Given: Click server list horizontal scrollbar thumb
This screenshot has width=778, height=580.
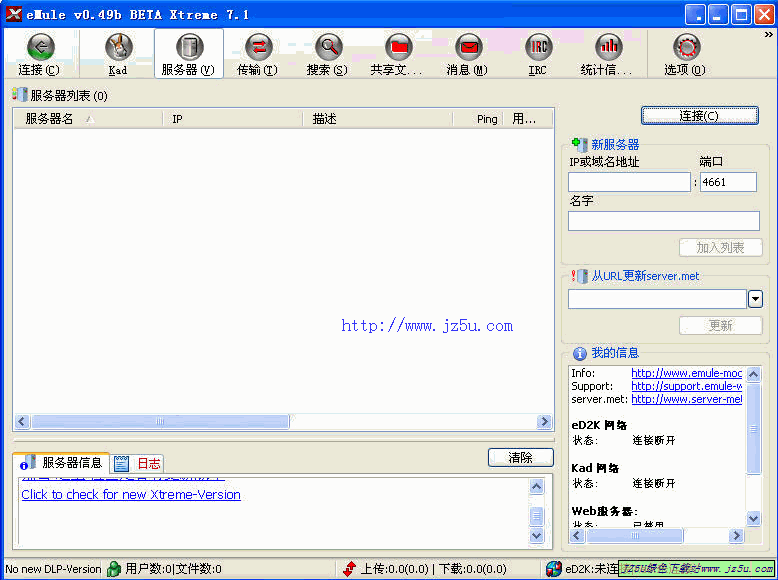Looking at the screenshot, I should coord(160,422).
